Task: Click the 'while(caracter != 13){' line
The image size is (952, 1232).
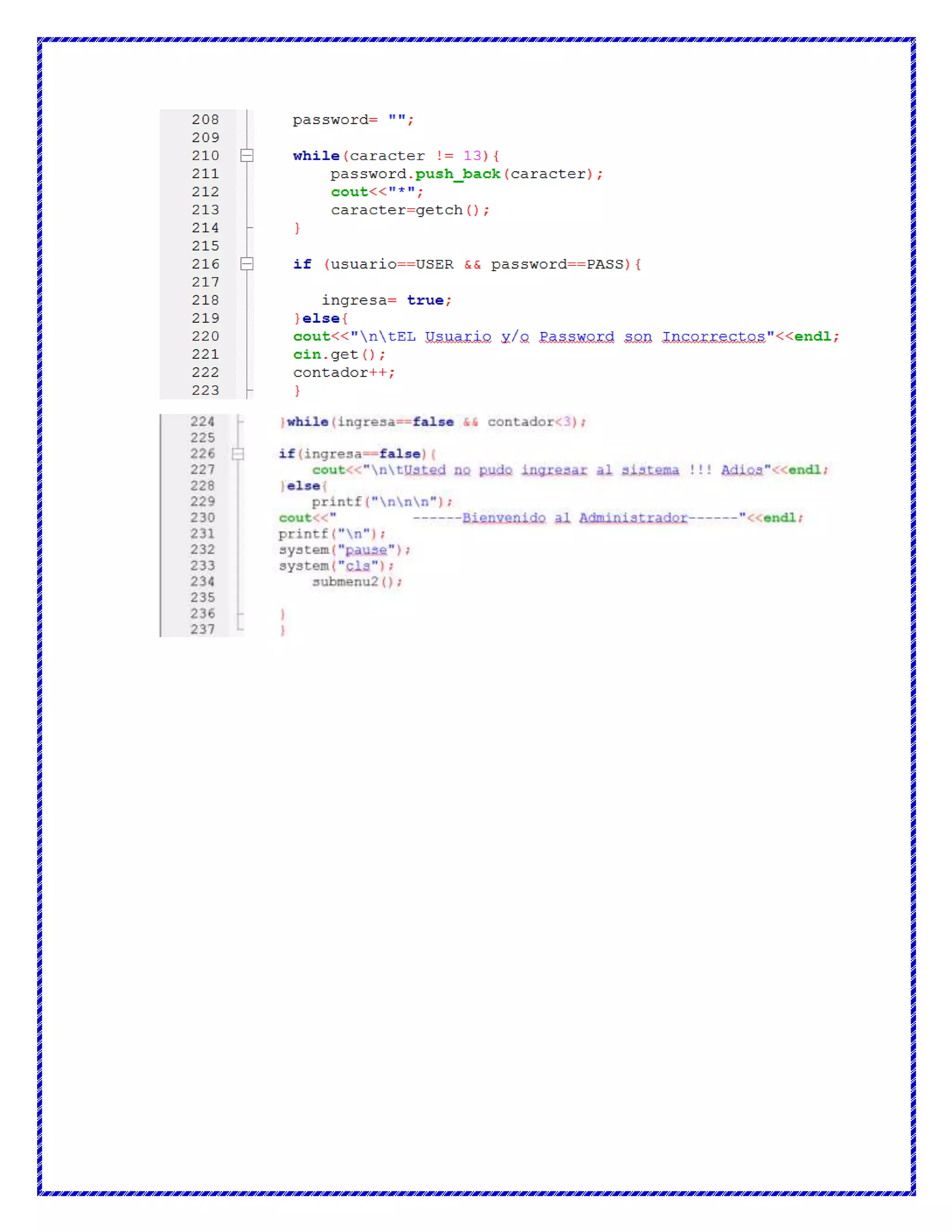Action: click(x=396, y=156)
